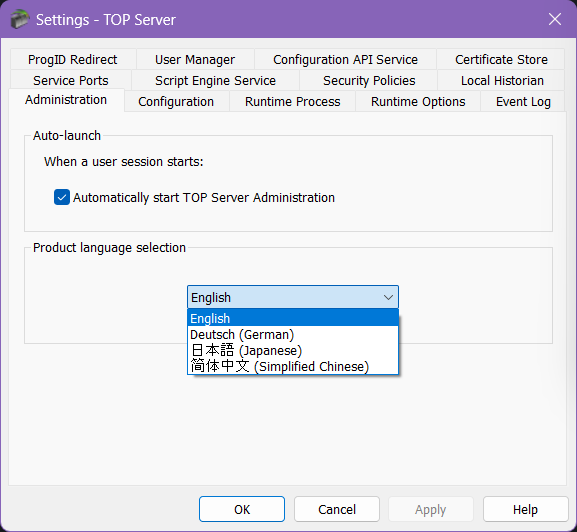This screenshot has height=532, width=577.
Task: Select the Administration tab
Action: [66, 100]
